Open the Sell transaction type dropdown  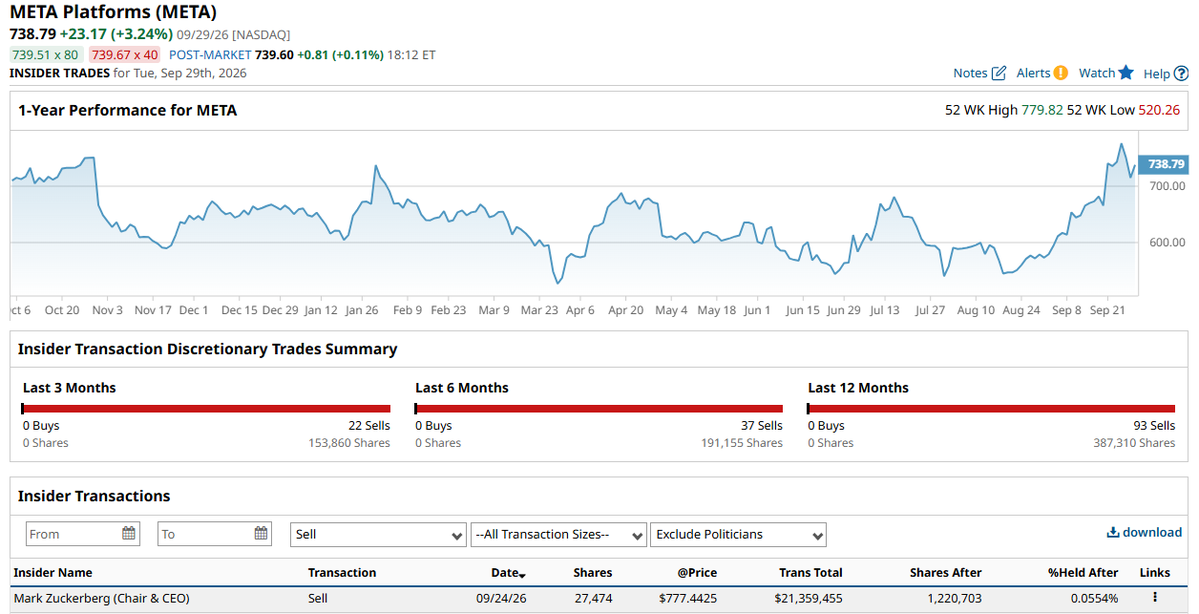click(x=379, y=534)
